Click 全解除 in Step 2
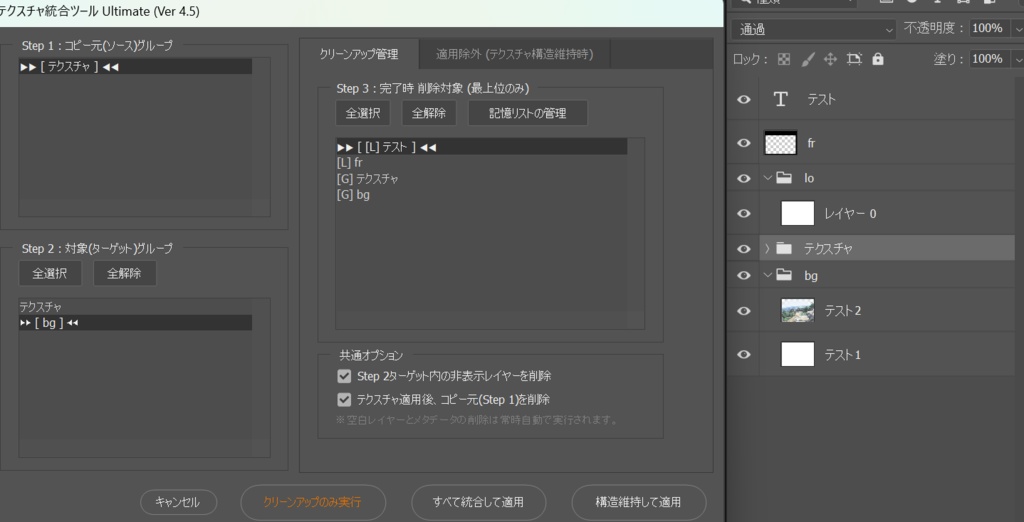This screenshot has width=1024, height=522. [x=125, y=273]
